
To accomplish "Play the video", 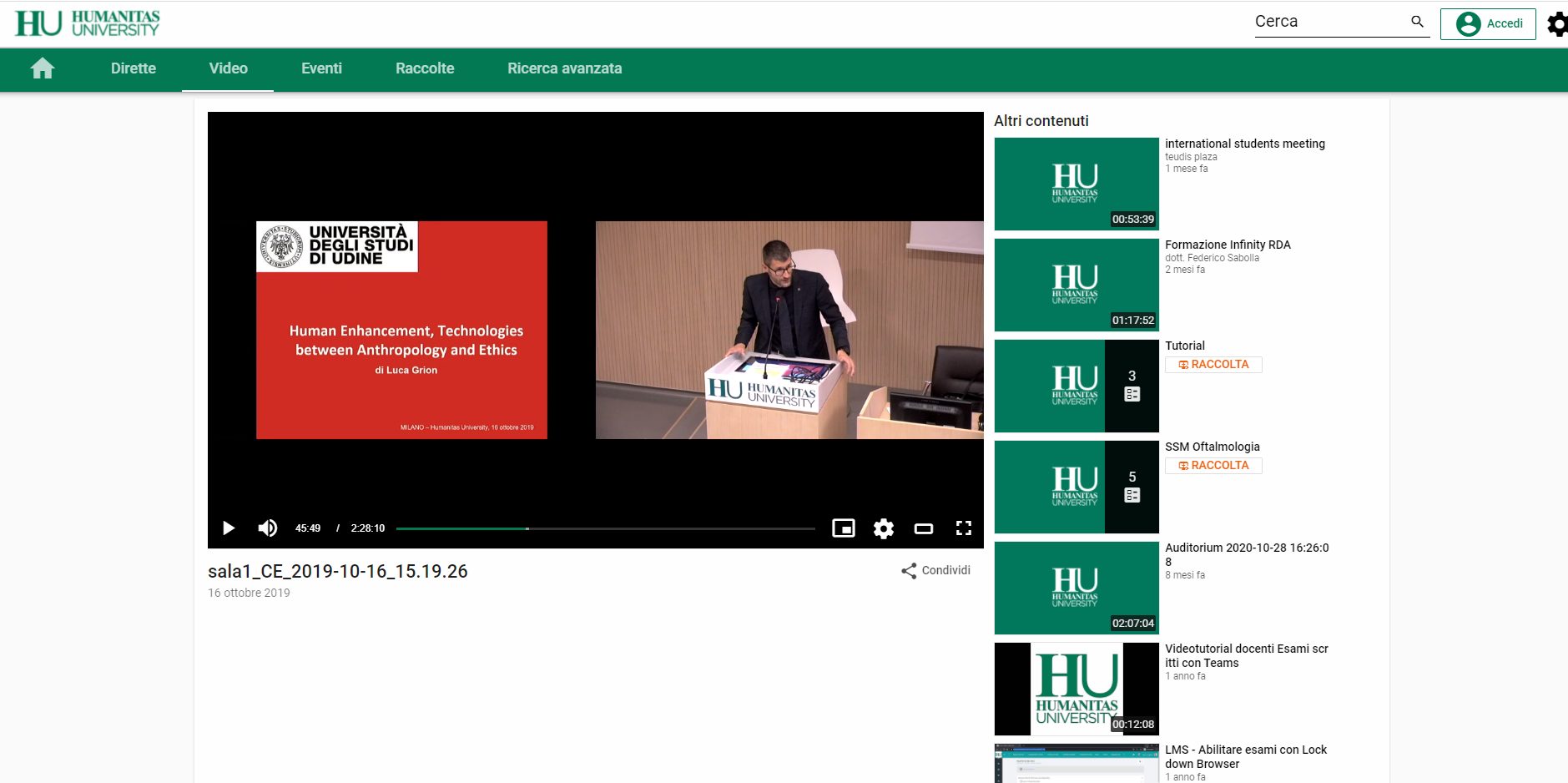I will tap(229, 528).
